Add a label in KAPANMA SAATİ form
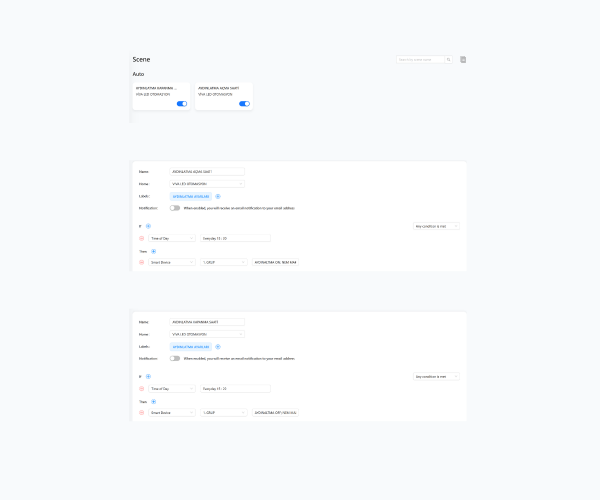The height and width of the screenshot is (500, 600). (218, 347)
